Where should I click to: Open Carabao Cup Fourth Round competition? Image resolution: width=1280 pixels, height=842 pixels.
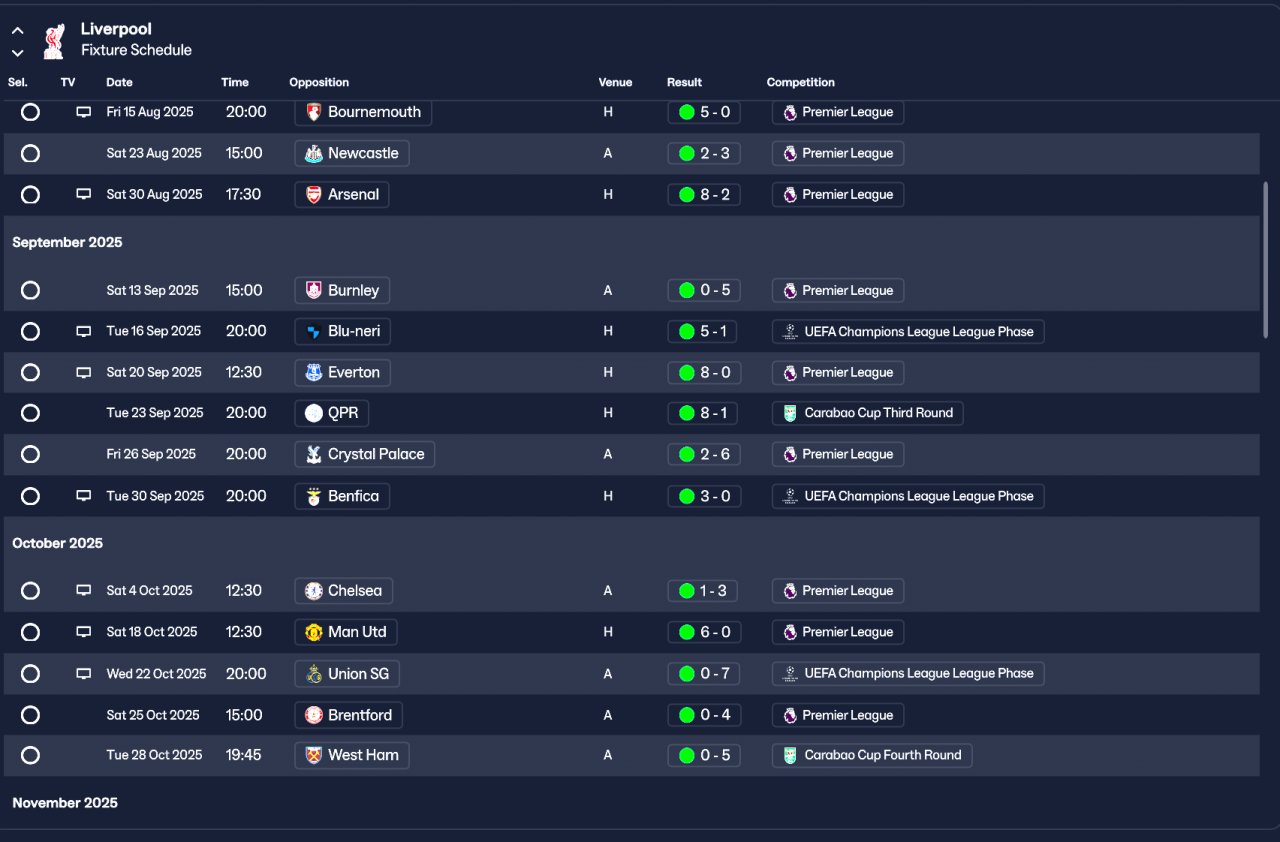(x=871, y=755)
